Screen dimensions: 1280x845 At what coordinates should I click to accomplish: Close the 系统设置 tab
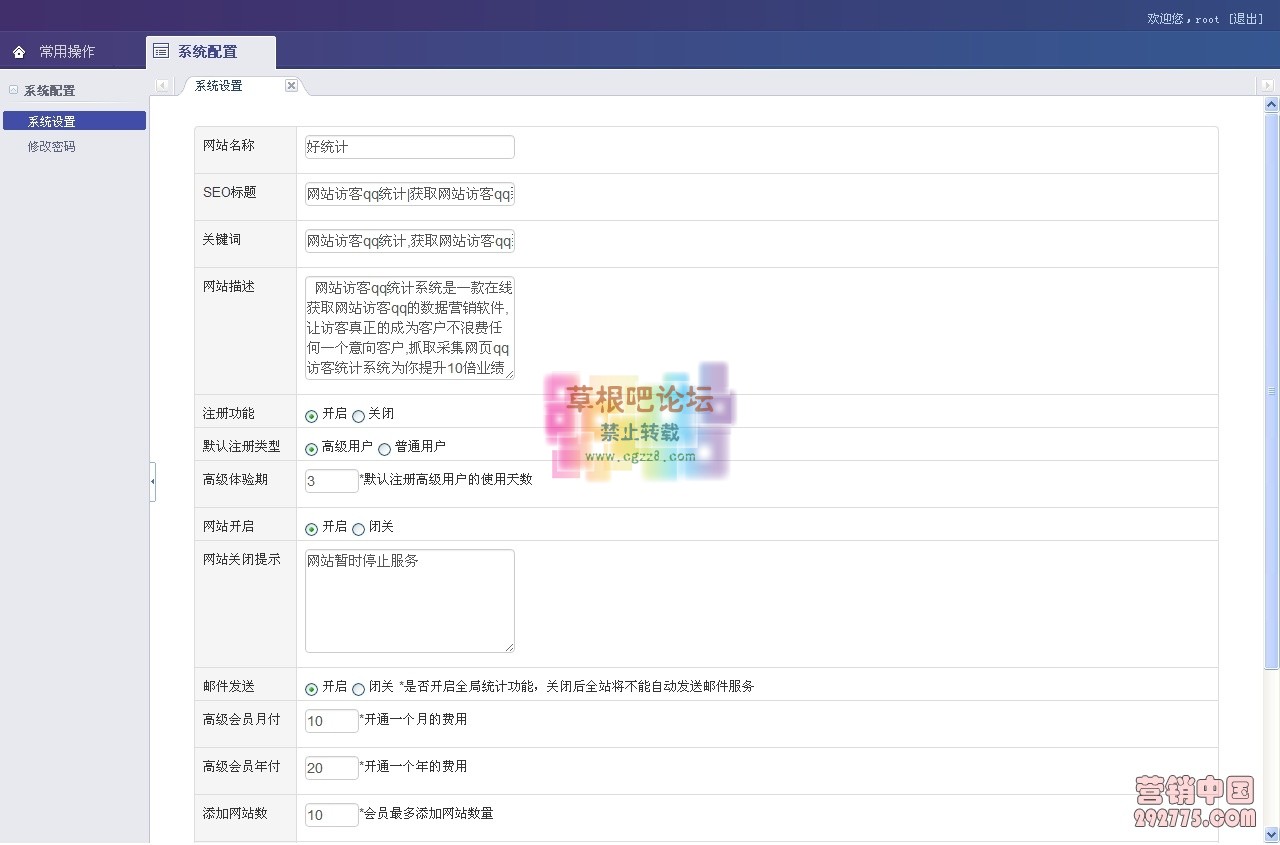click(290, 85)
